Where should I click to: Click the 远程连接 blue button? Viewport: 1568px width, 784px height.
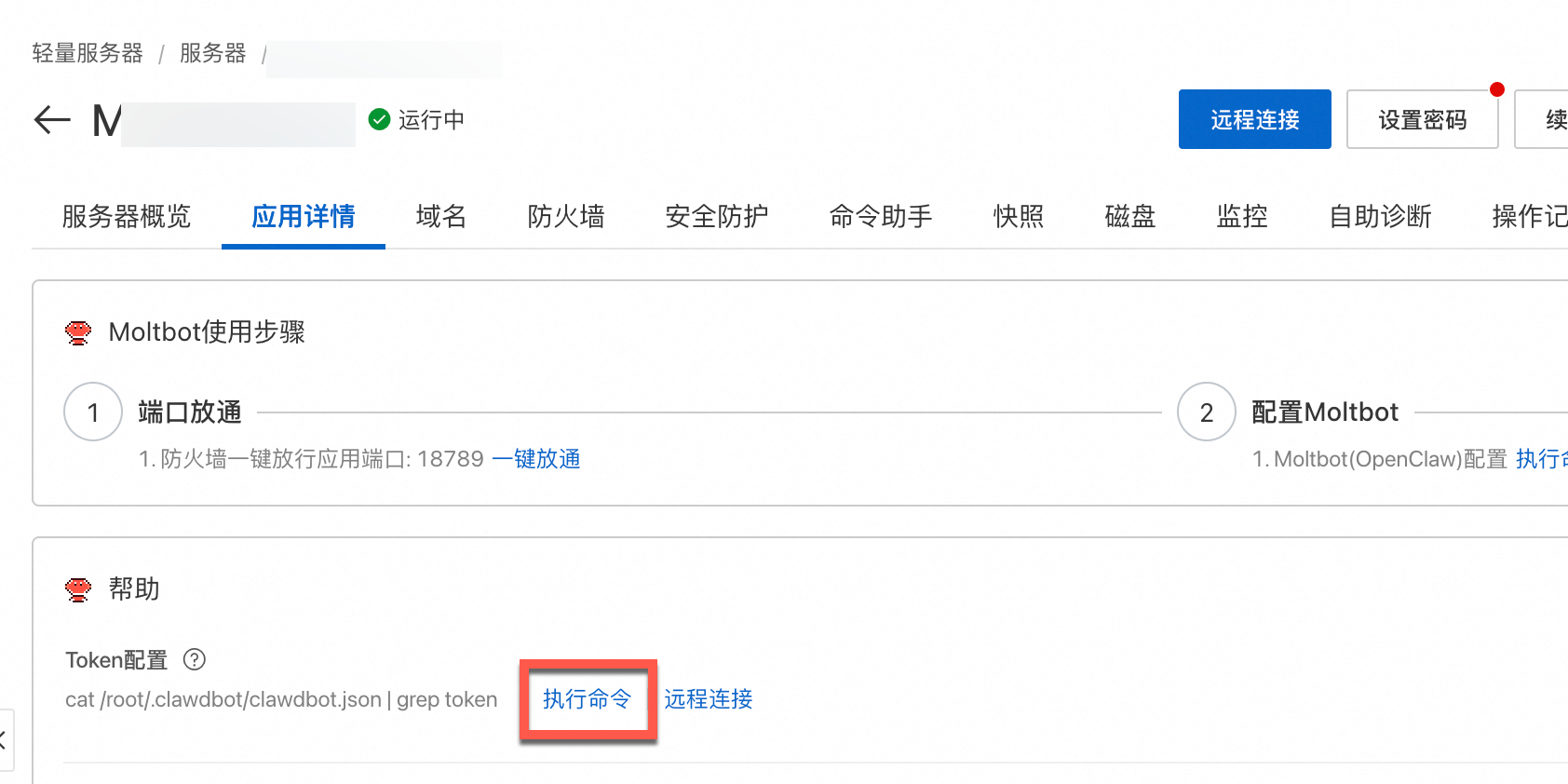point(1254,119)
